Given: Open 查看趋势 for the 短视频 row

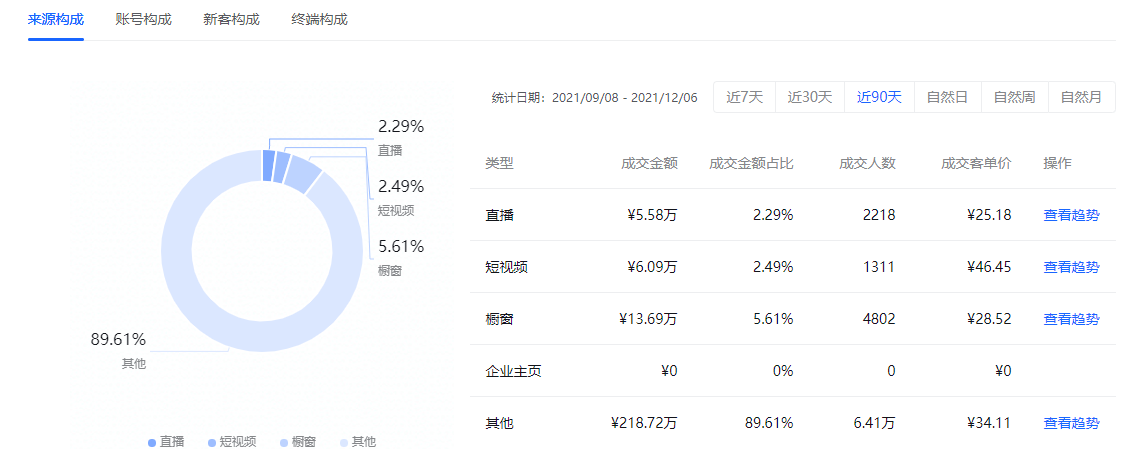Looking at the screenshot, I should (x=1071, y=267).
